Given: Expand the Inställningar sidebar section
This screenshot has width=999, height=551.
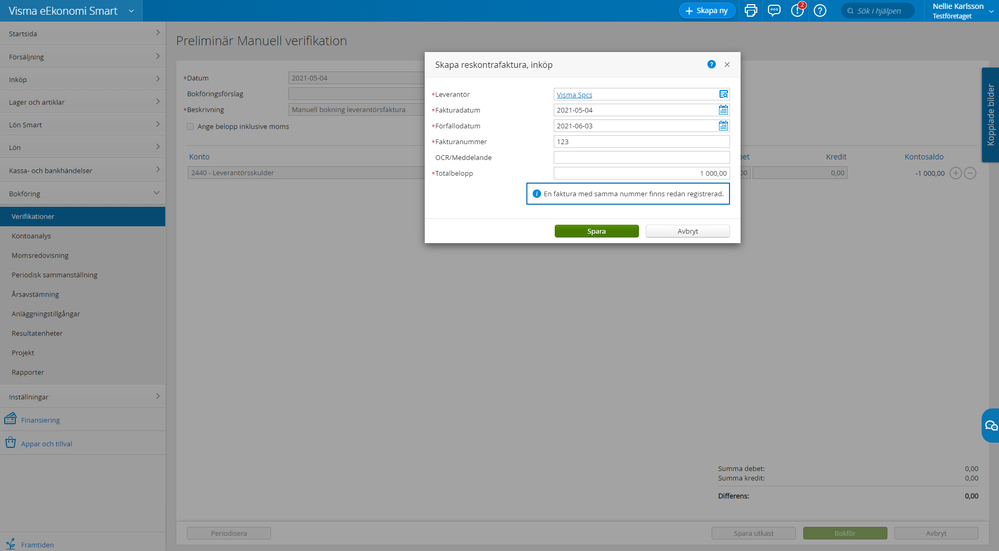Looking at the screenshot, I should [157, 397].
